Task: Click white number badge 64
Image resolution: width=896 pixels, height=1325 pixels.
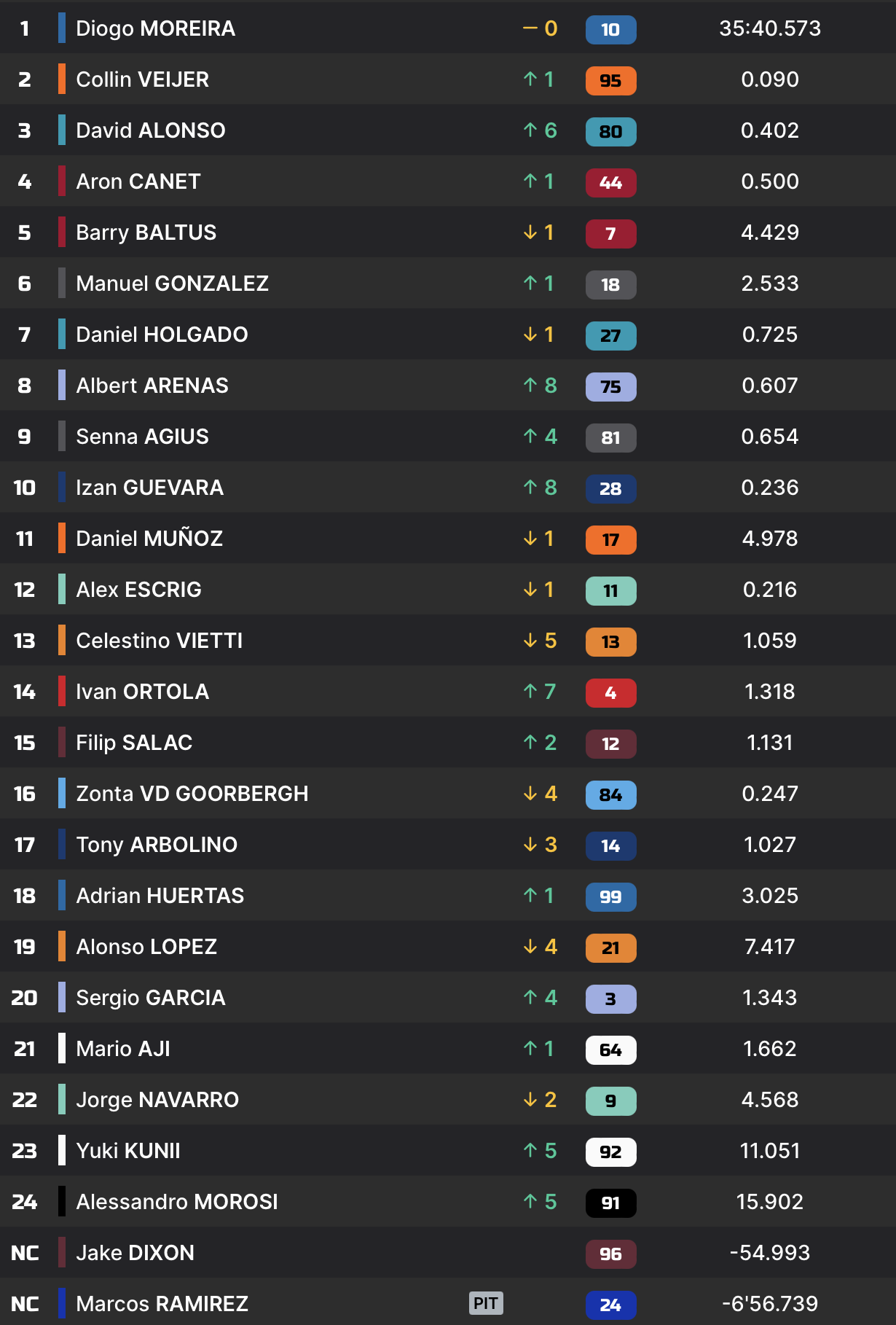Action: coord(610,1050)
